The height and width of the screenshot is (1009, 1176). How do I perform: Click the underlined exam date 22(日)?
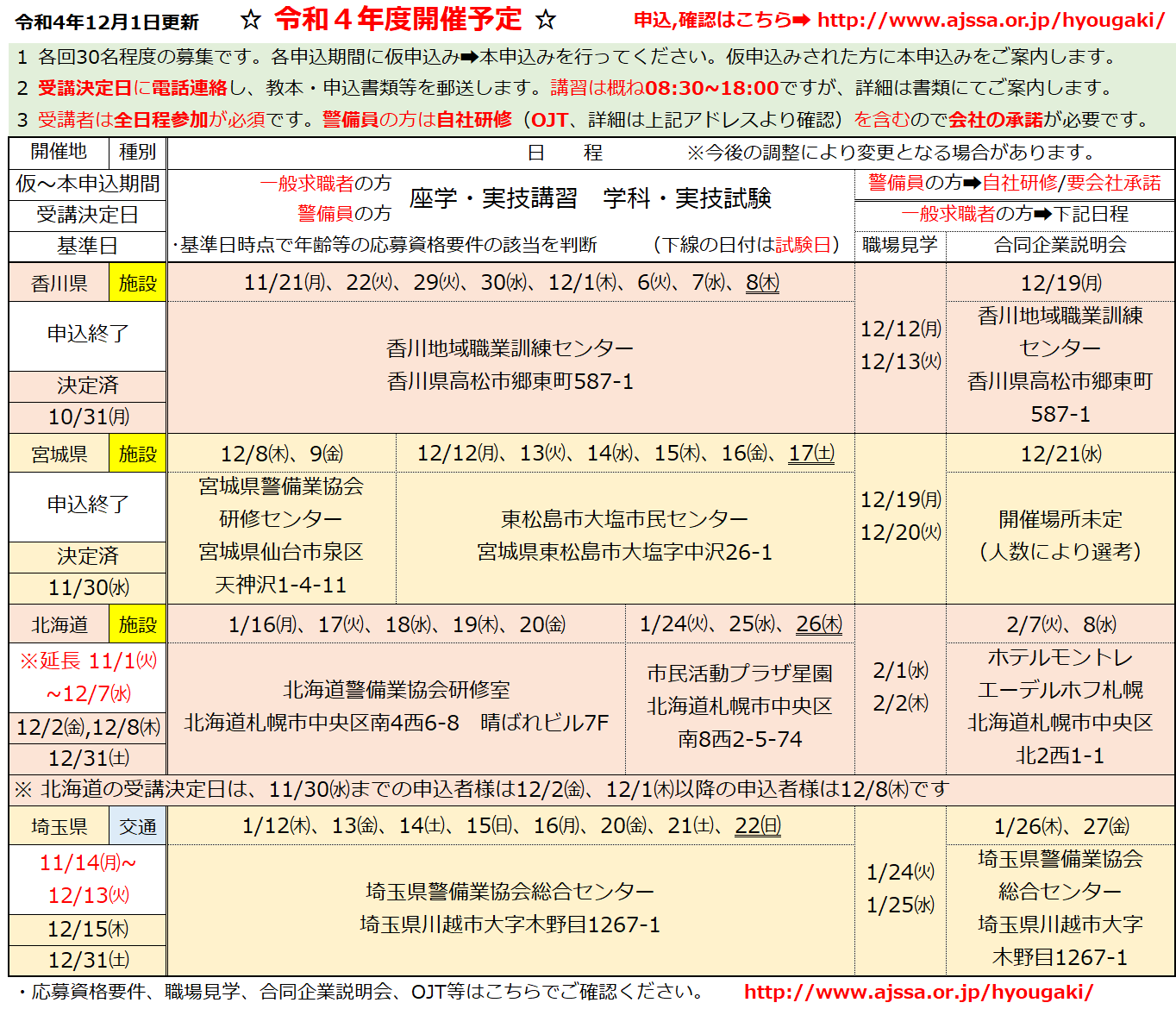758,826
